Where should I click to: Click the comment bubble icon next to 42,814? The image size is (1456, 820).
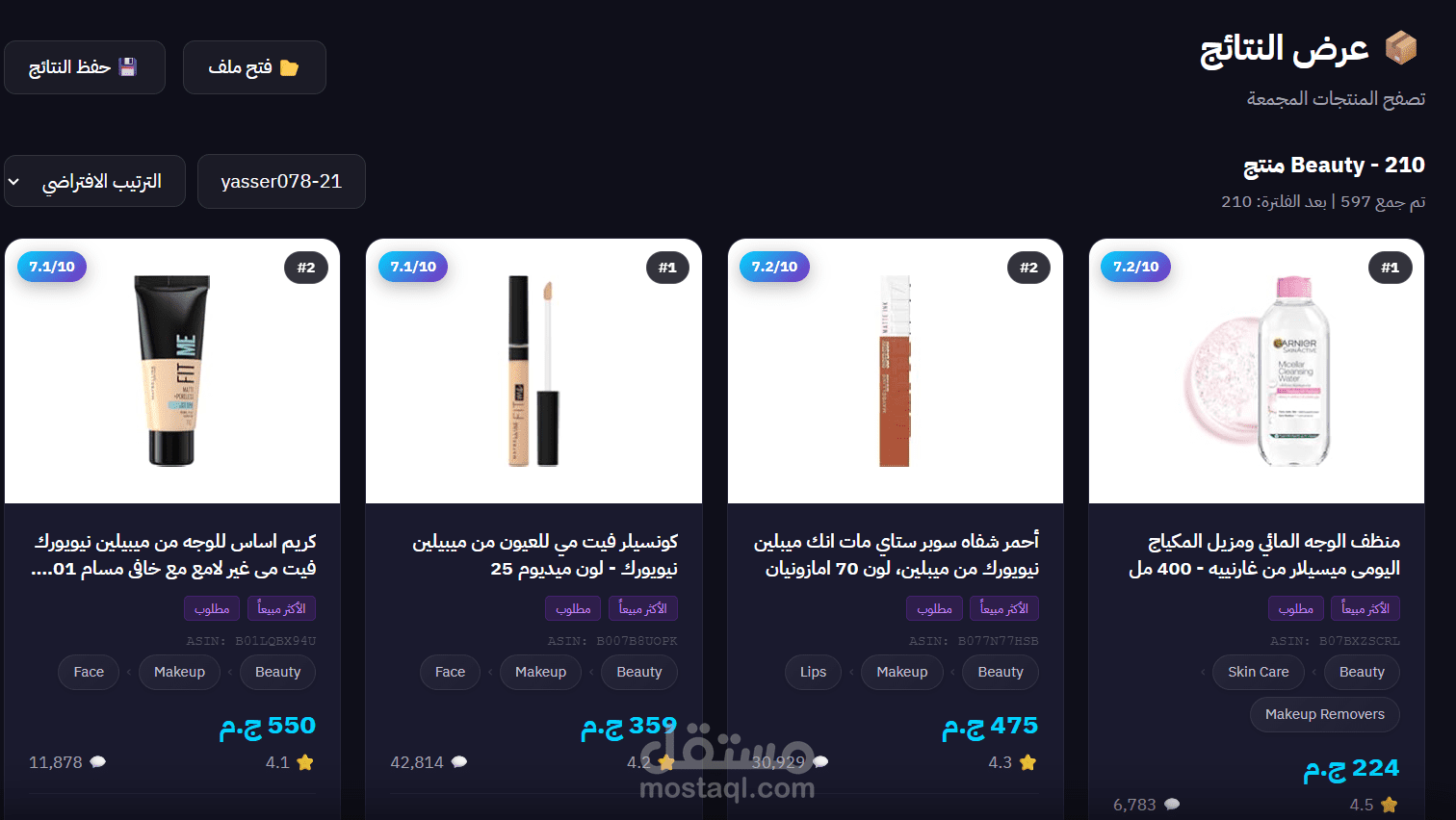point(459,762)
